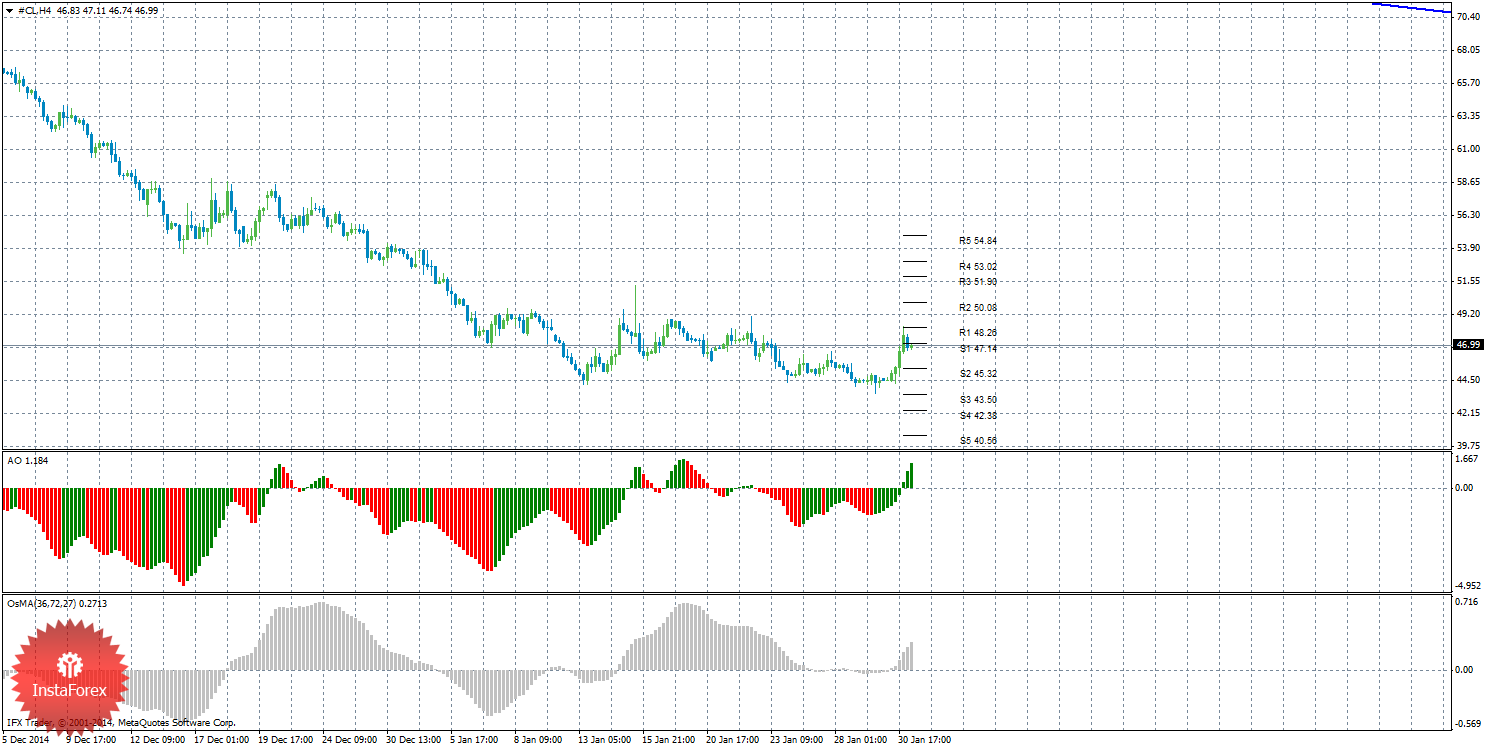Click the 58.65 price axis value

[1469, 182]
